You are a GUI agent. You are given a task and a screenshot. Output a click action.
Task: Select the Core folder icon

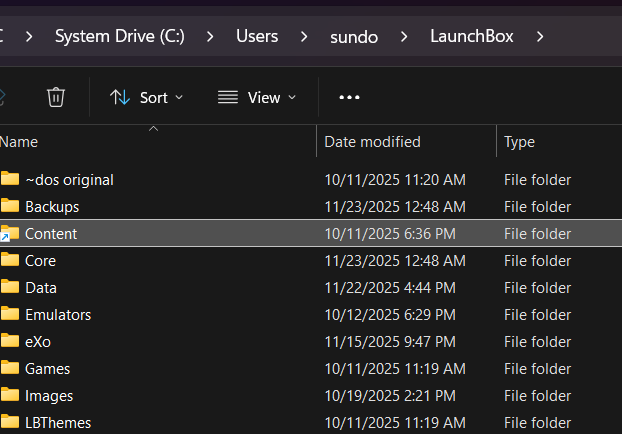point(11,261)
